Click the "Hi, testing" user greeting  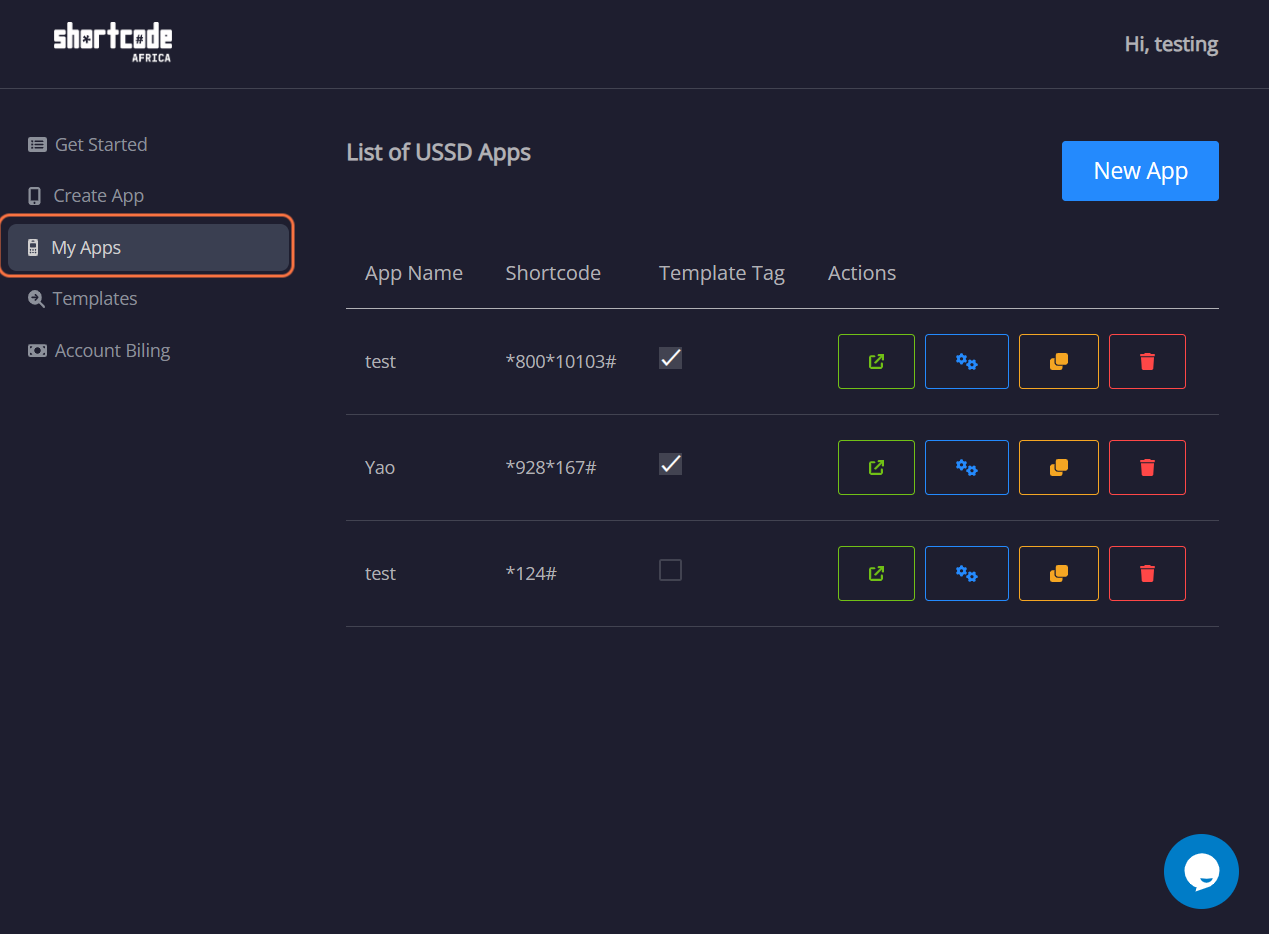click(1171, 44)
